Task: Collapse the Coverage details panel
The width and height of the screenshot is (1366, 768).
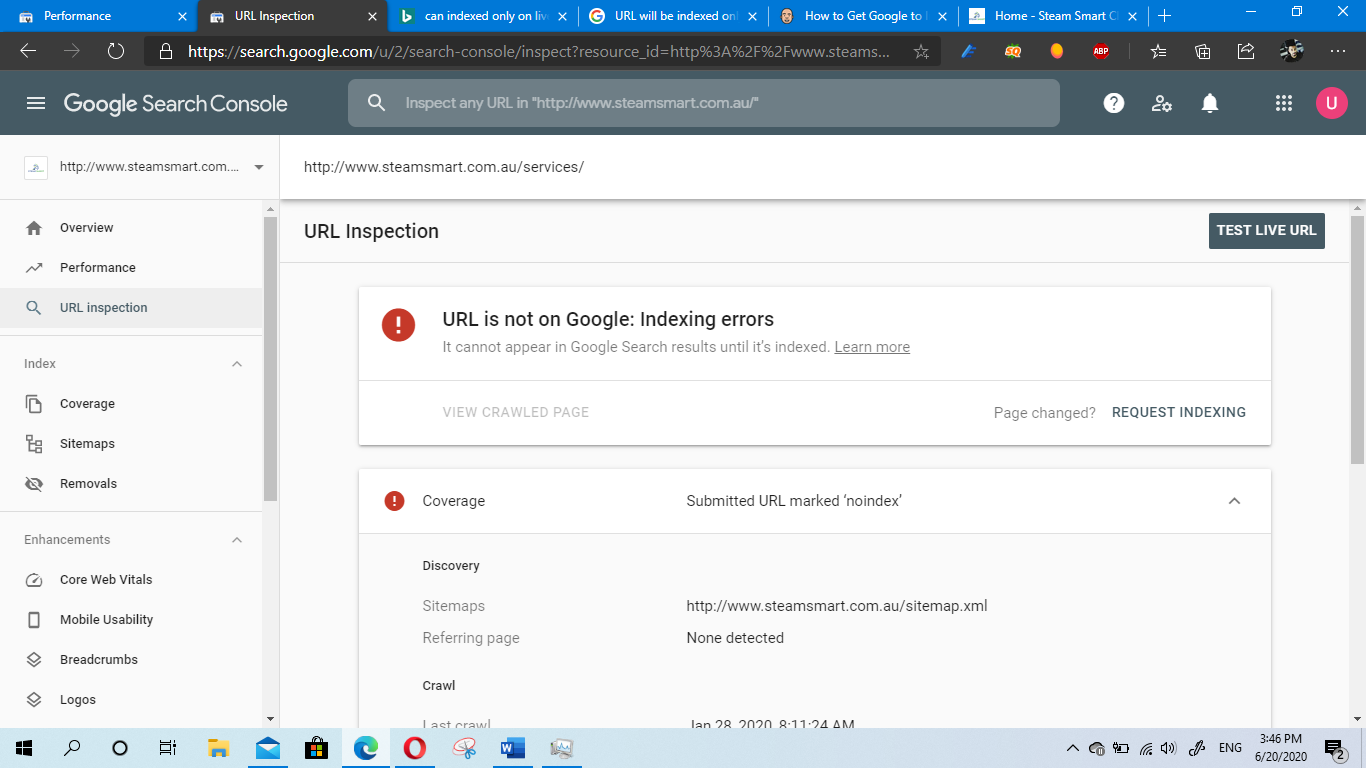Action: 1234,501
